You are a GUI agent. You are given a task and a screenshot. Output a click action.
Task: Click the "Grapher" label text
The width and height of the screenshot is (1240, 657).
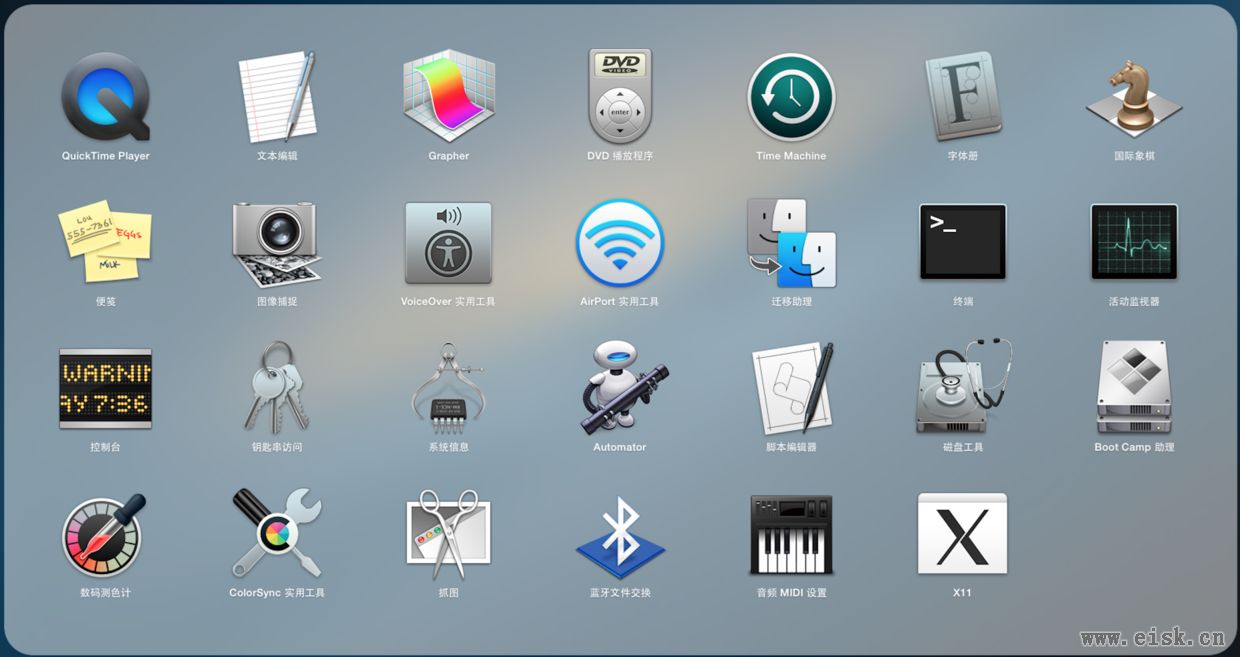click(449, 156)
